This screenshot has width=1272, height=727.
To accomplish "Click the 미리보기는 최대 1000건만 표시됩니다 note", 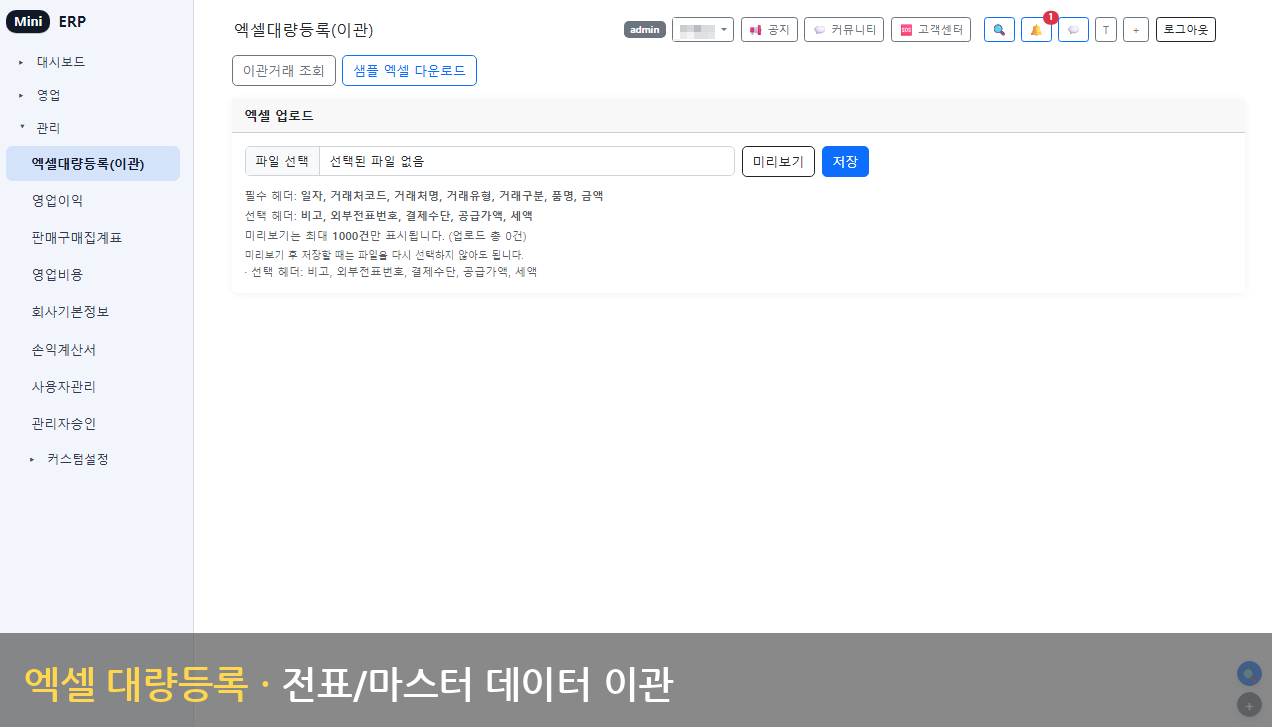I will (x=385, y=236).
